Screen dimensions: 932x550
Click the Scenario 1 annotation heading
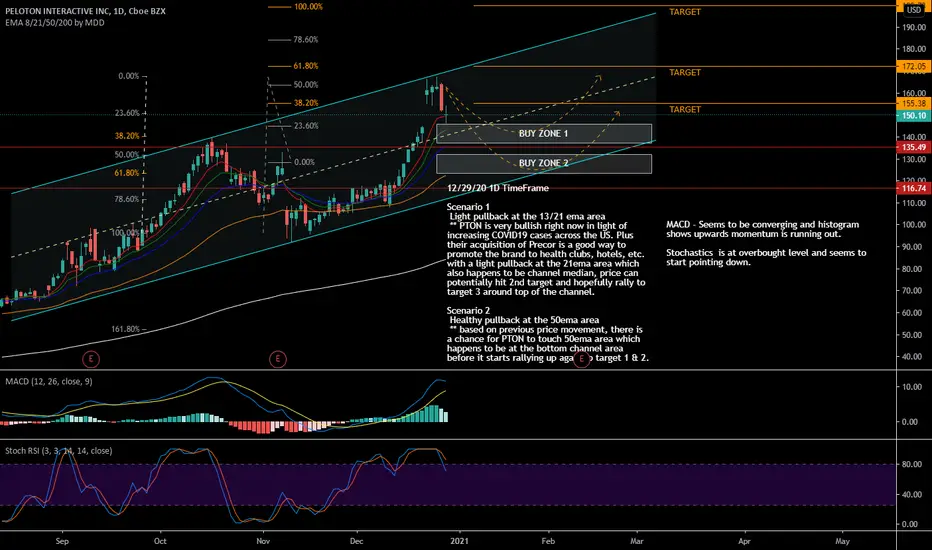(x=468, y=207)
